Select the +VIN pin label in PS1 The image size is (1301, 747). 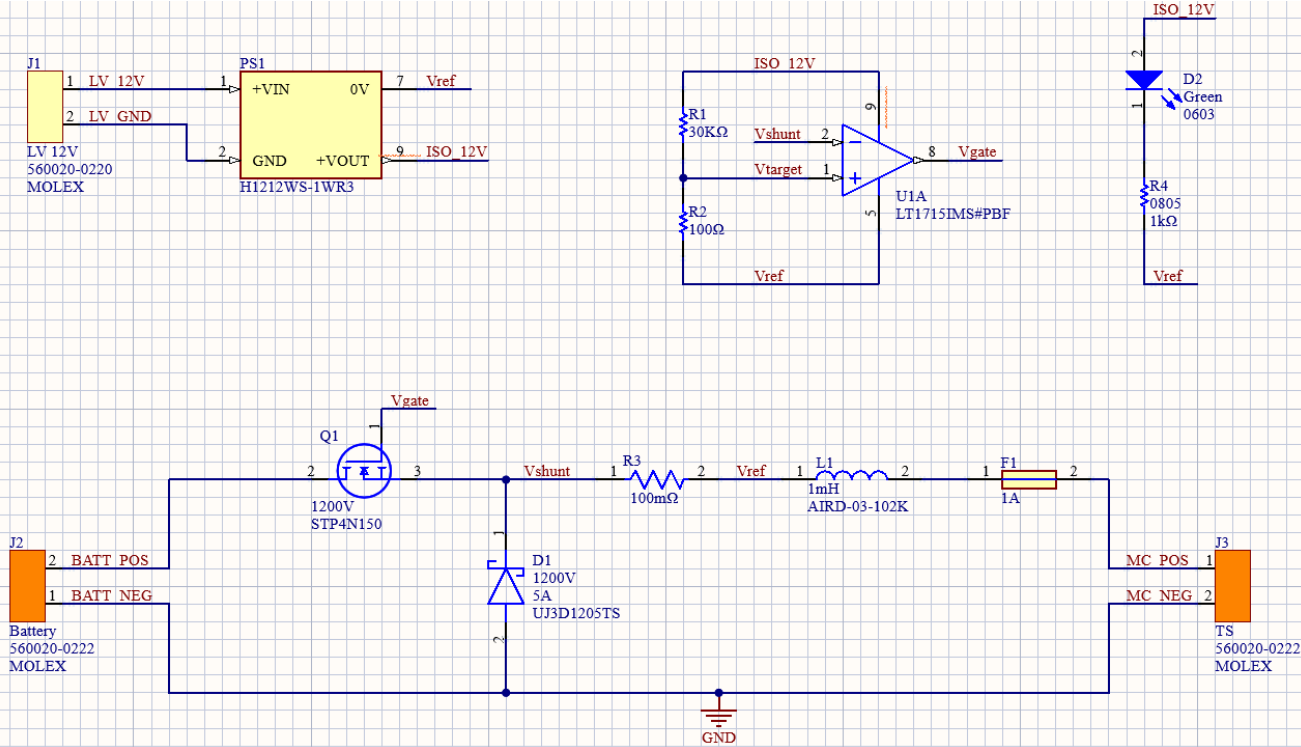tap(271, 89)
